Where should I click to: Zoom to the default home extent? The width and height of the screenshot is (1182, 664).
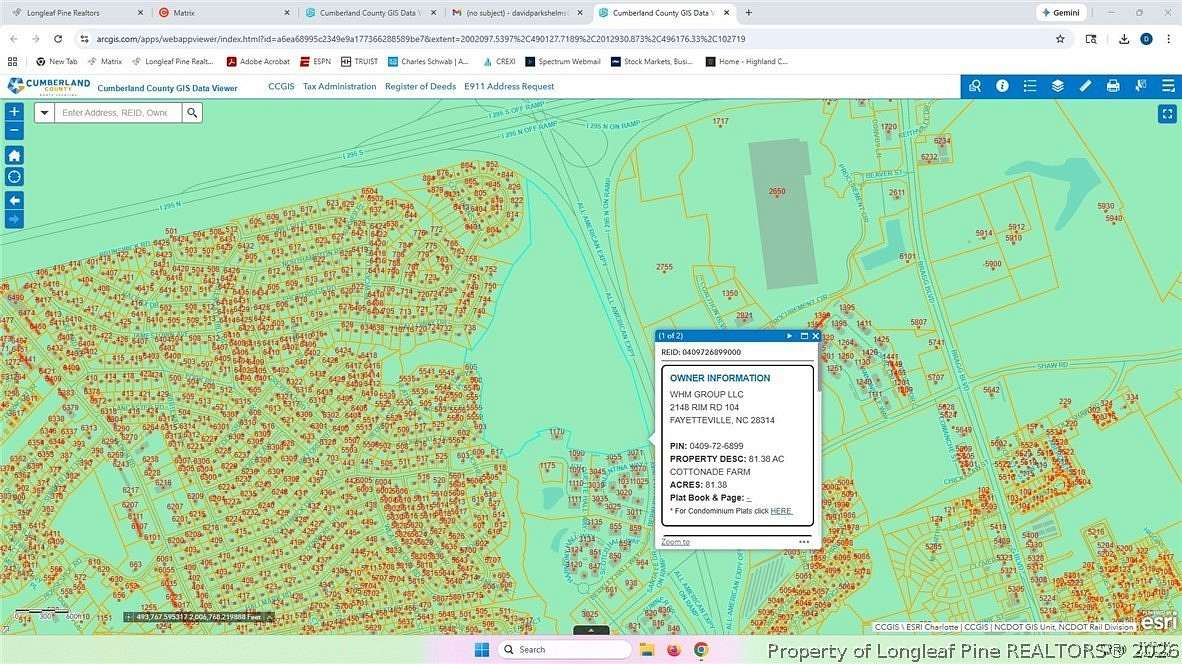(x=13, y=155)
